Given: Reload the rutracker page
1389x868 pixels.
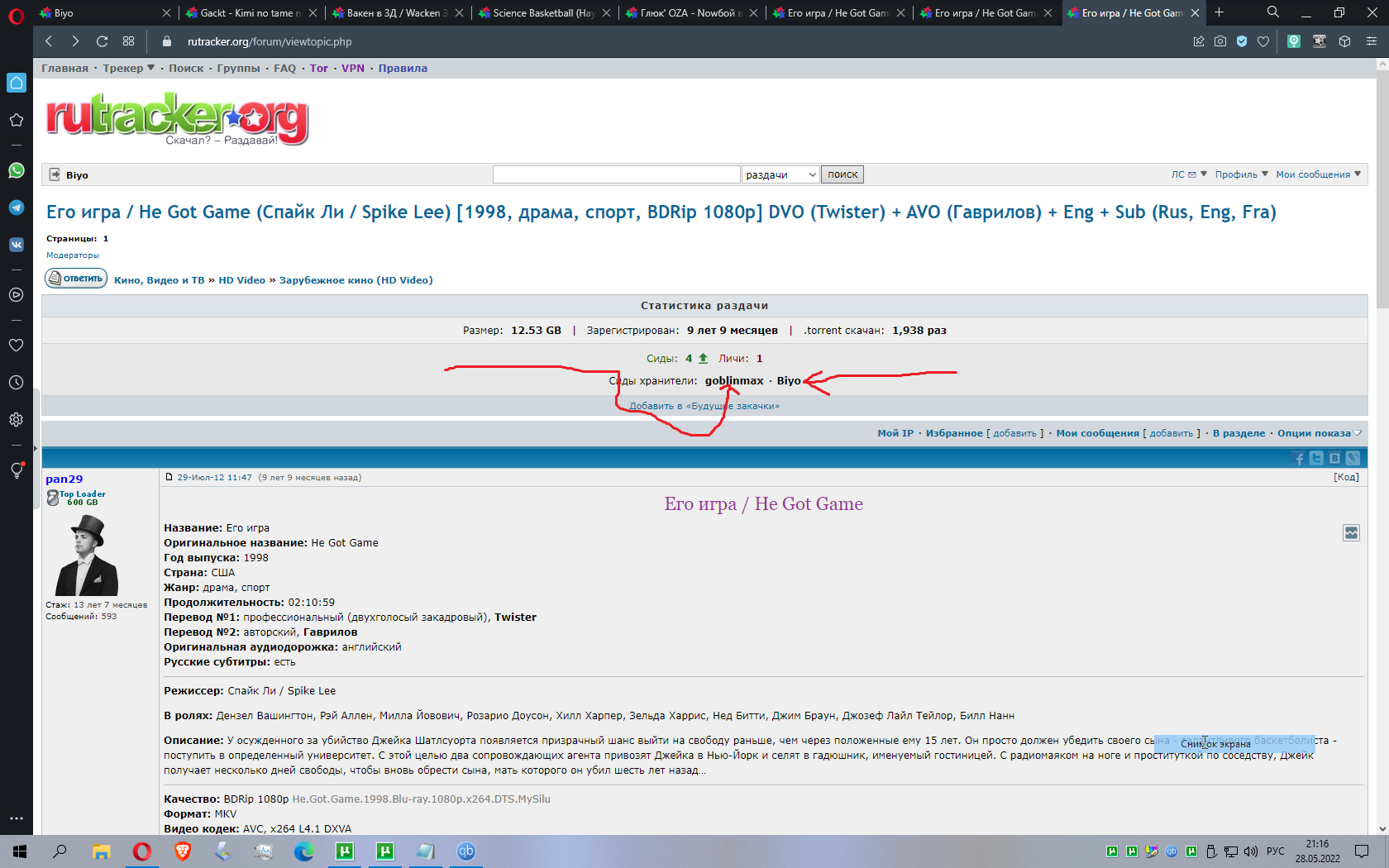Looking at the screenshot, I should [102, 41].
